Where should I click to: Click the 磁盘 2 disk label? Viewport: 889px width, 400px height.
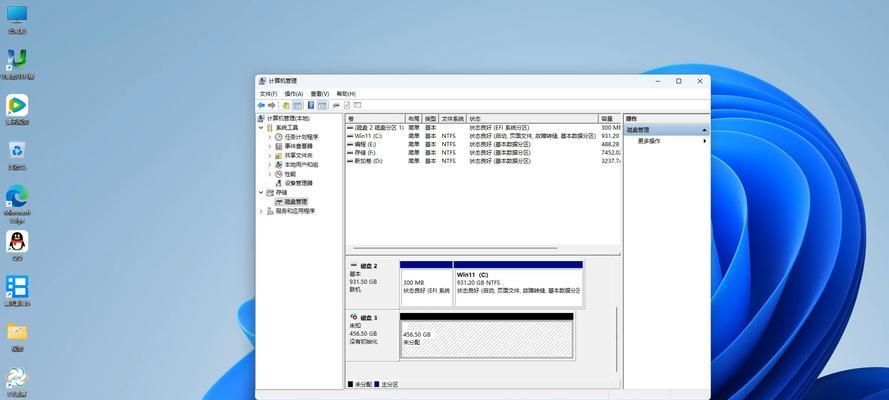[372, 283]
